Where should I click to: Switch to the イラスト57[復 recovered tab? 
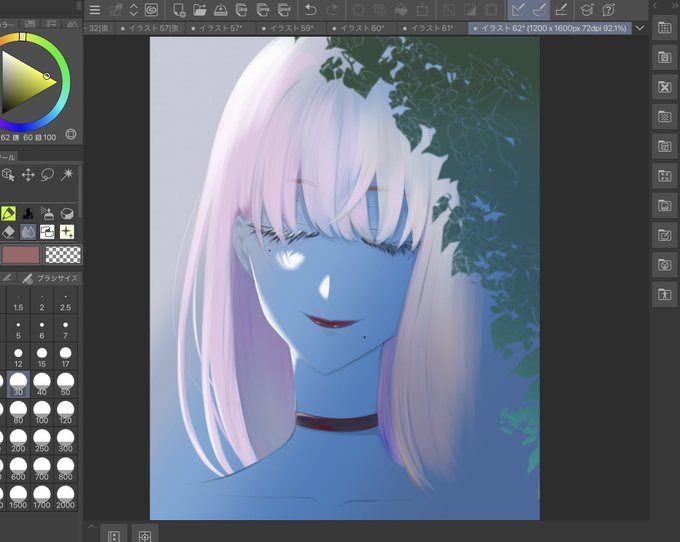click(151, 29)
